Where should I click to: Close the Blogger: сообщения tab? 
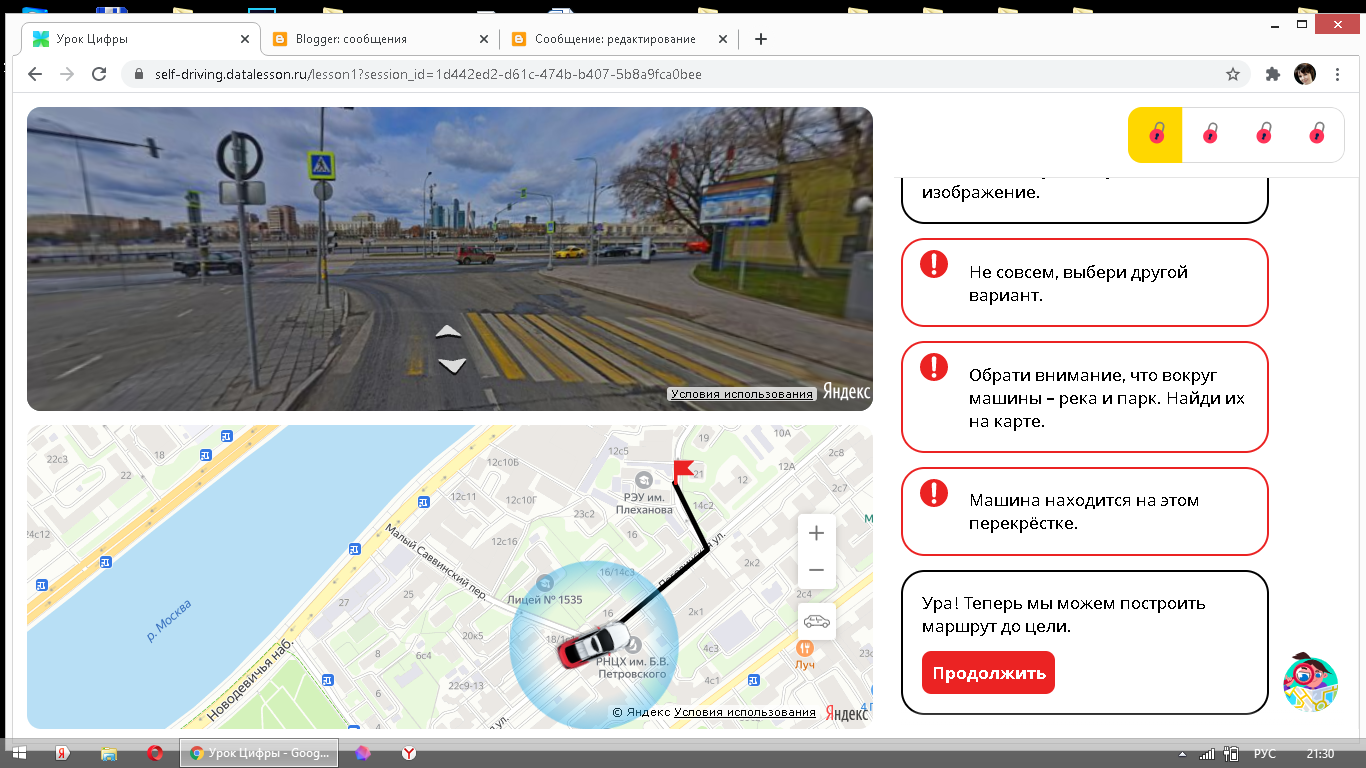[484, 39]
